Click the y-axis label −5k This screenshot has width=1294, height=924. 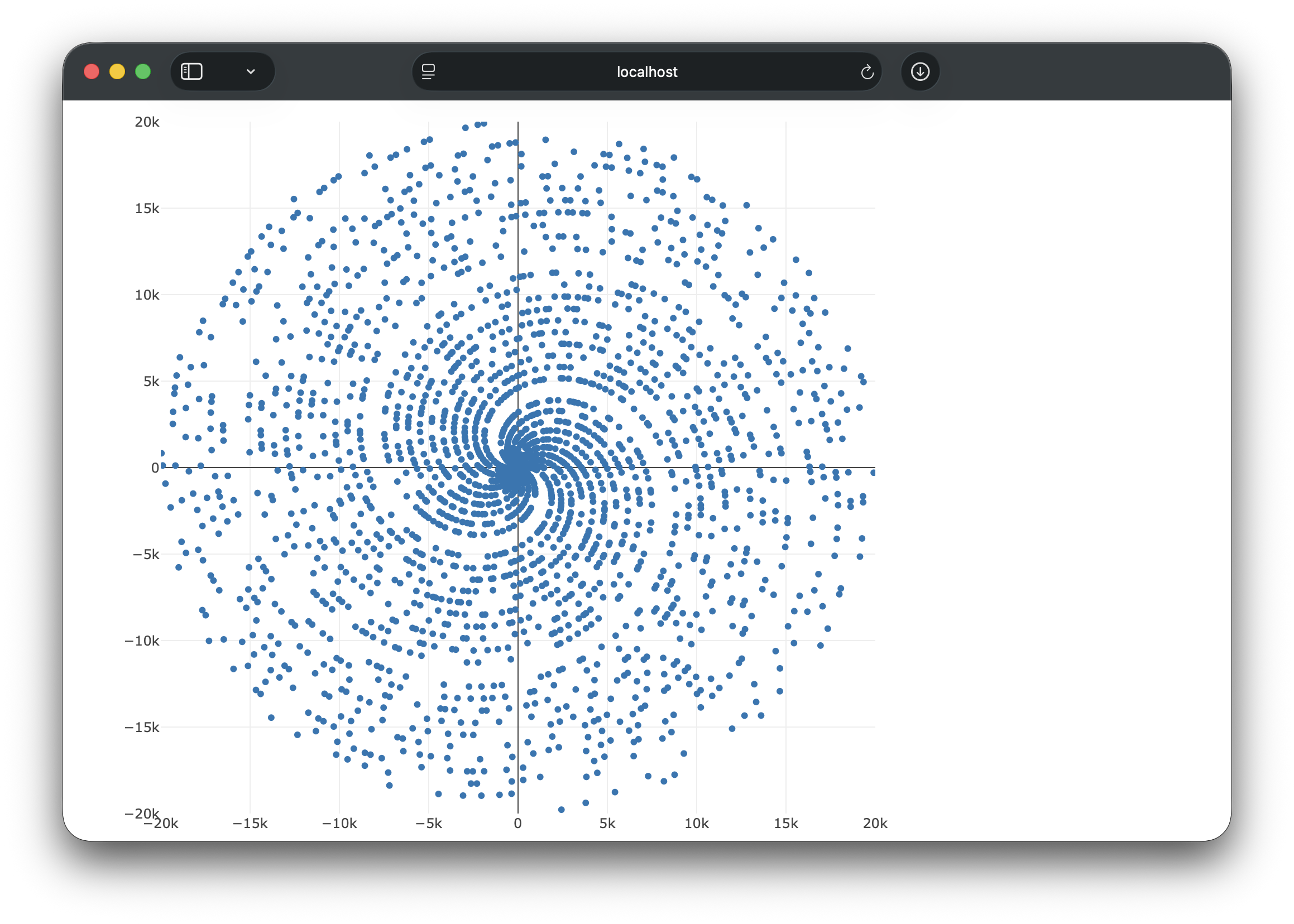tap(146, 554)
